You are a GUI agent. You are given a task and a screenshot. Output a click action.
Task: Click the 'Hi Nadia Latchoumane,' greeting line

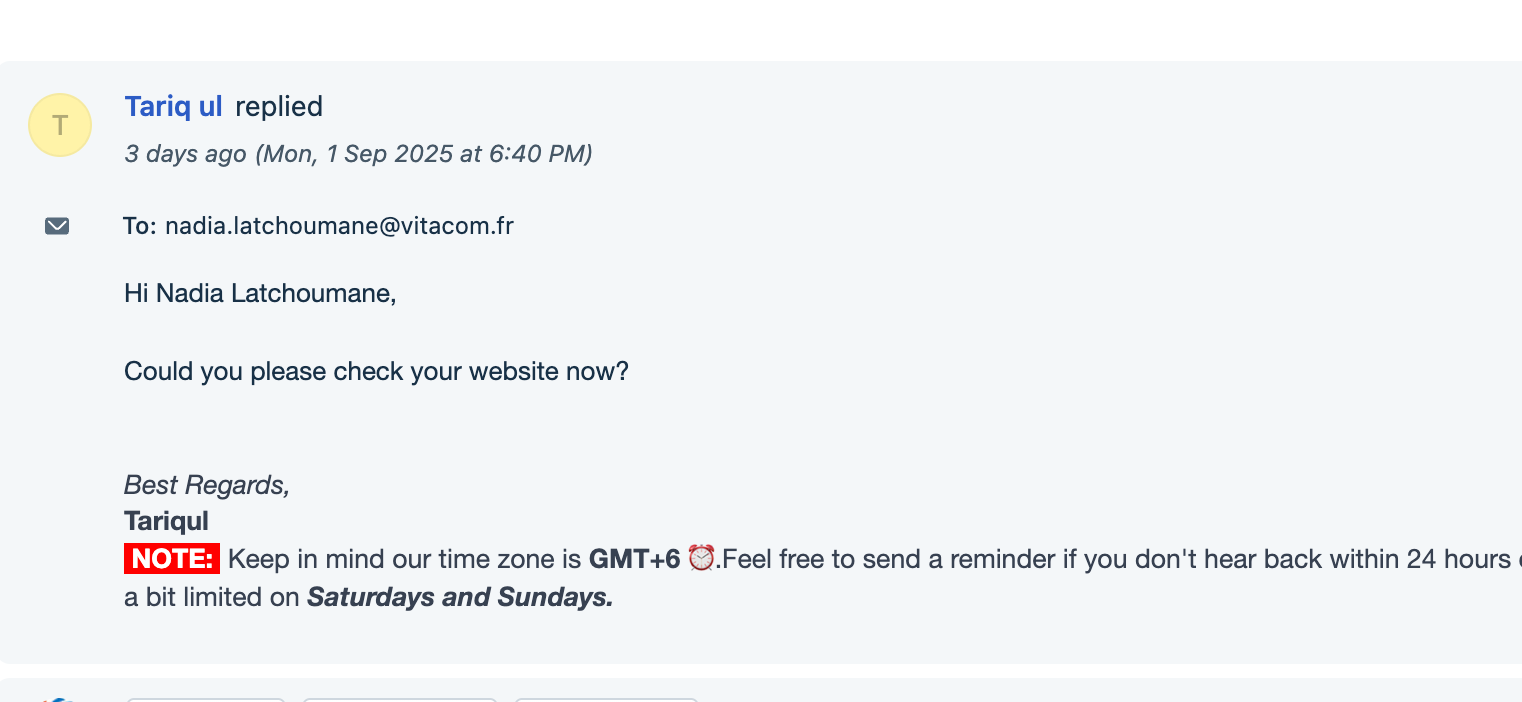pos(260,293)
